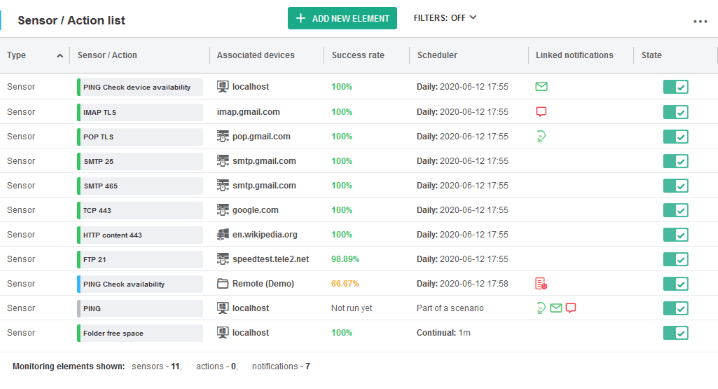Click the red message notification icon for IMAP TLS
The height and width of the screenshot is (389, 718).
coord(541,112)
